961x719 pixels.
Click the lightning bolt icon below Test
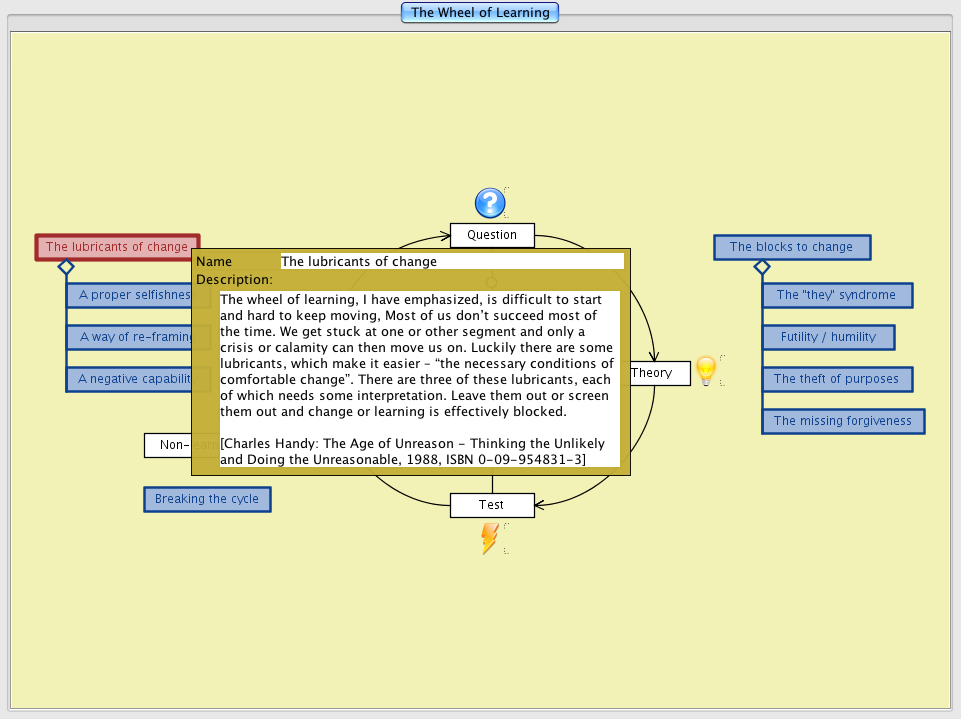point(489,538)
